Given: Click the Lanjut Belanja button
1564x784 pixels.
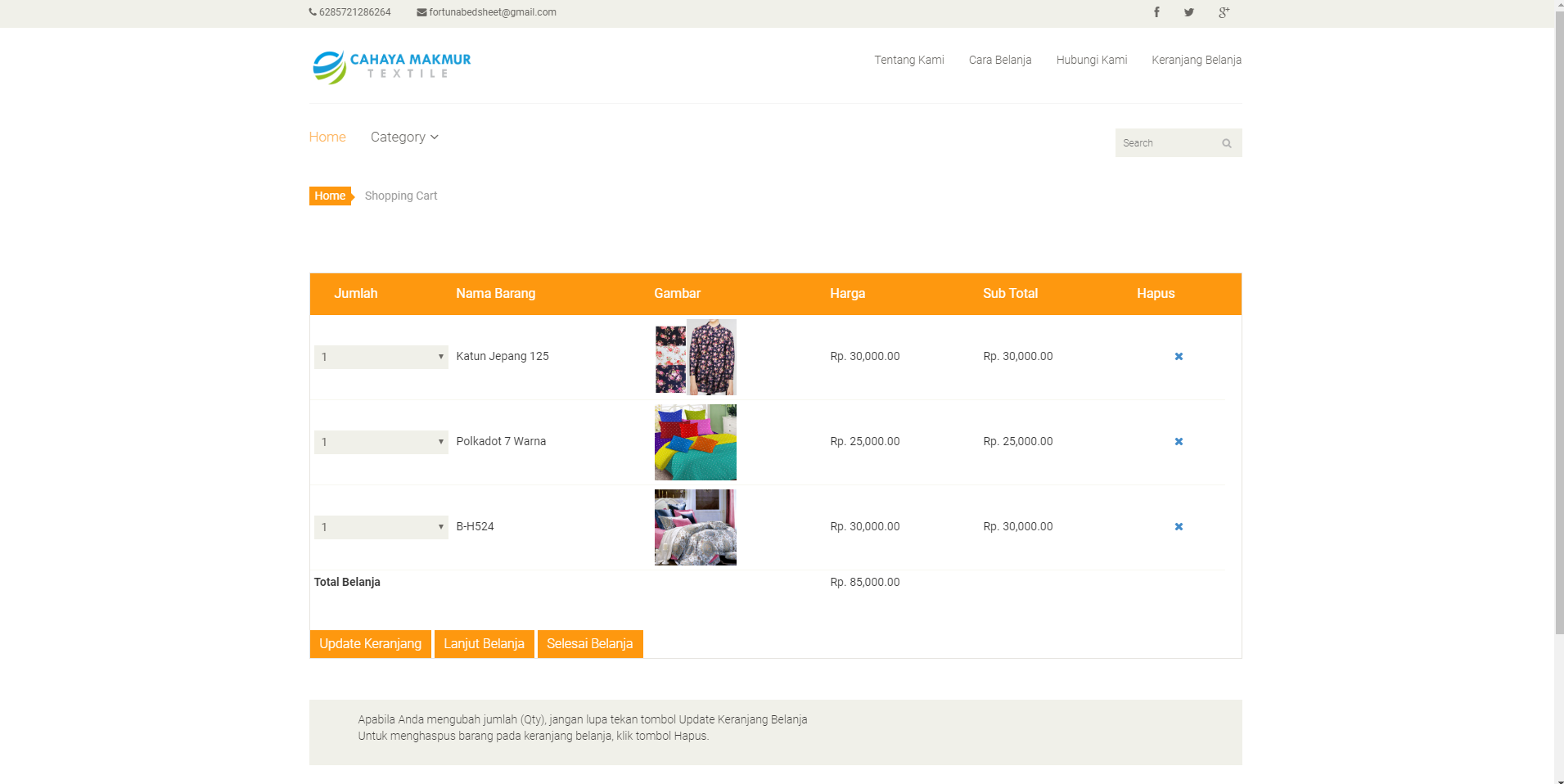Looking at the screenshot, I should [484, 643].
